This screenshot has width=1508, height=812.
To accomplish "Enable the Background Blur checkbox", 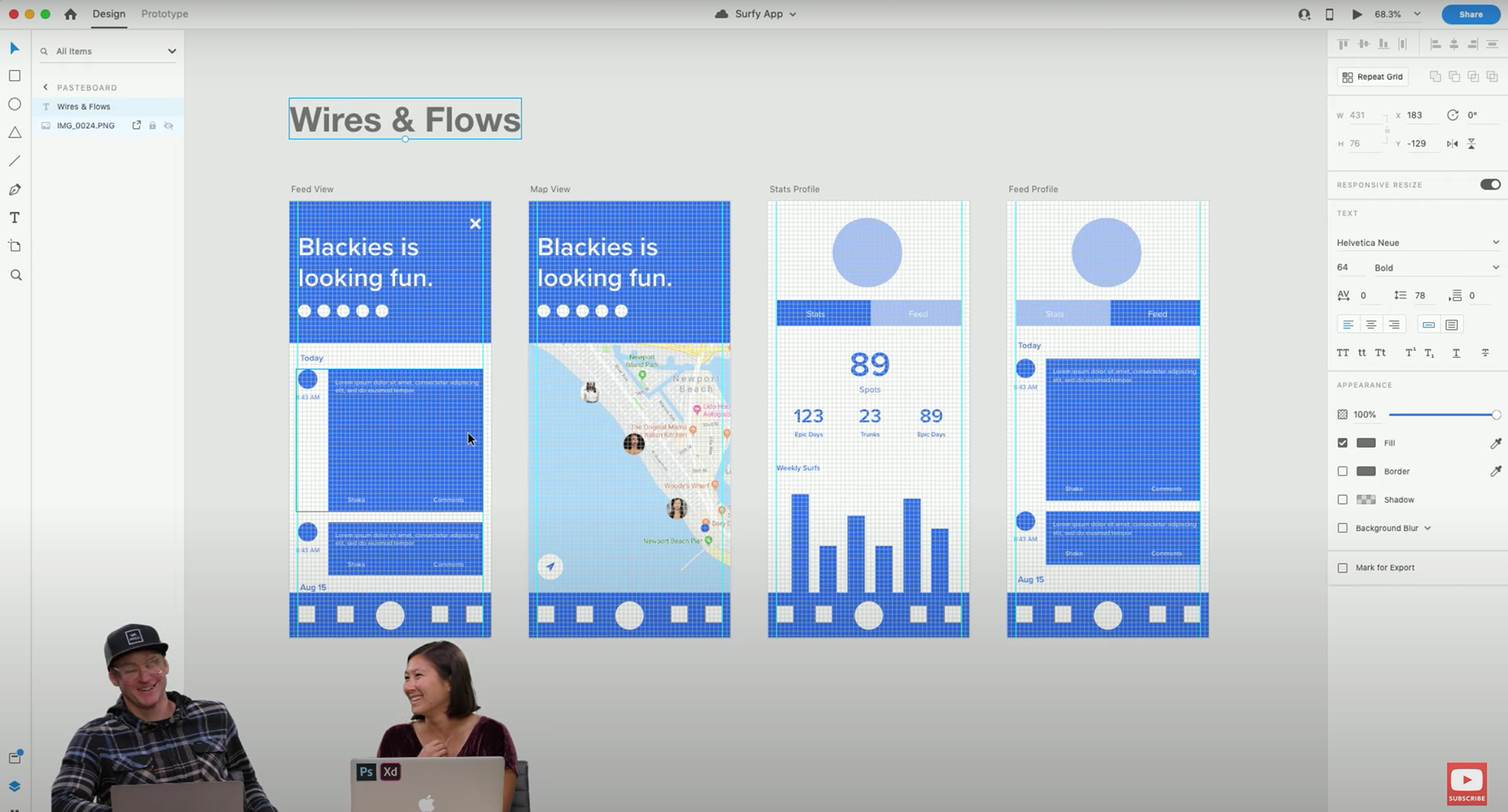I will coord(1342,528).
